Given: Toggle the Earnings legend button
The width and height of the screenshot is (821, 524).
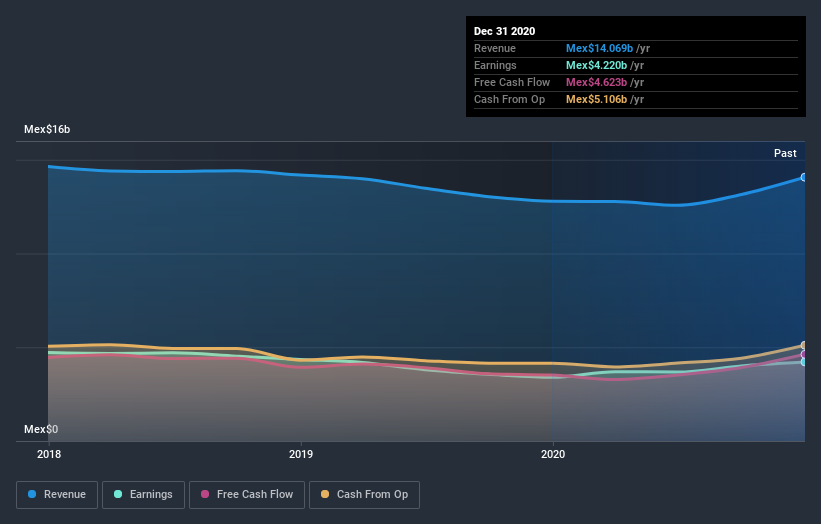Looking at the screenshot, I should (x=143, y=495).
